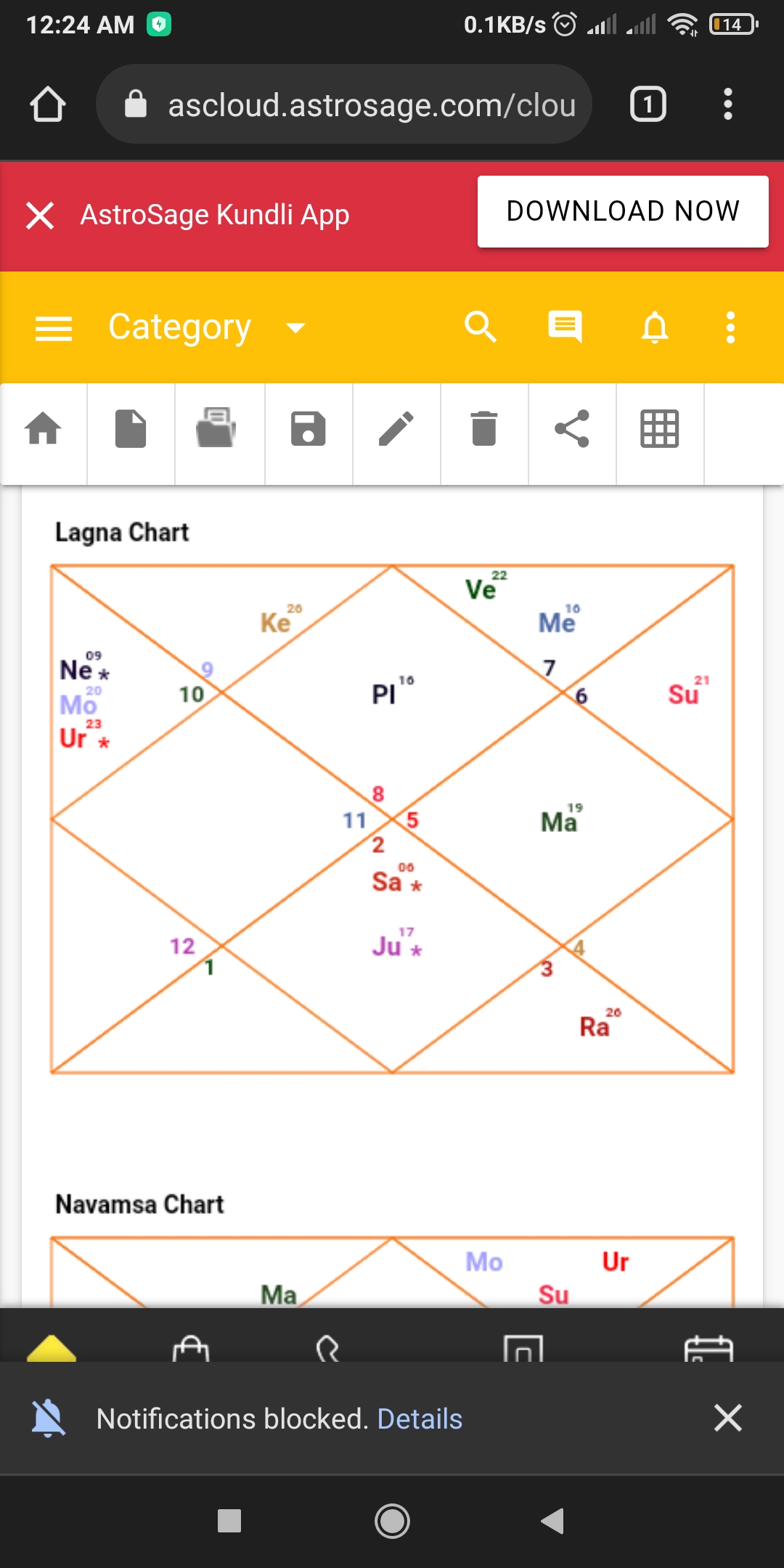Open the yellow bar overflow menu
This screenshot has height=1568, width=784.
730,327
